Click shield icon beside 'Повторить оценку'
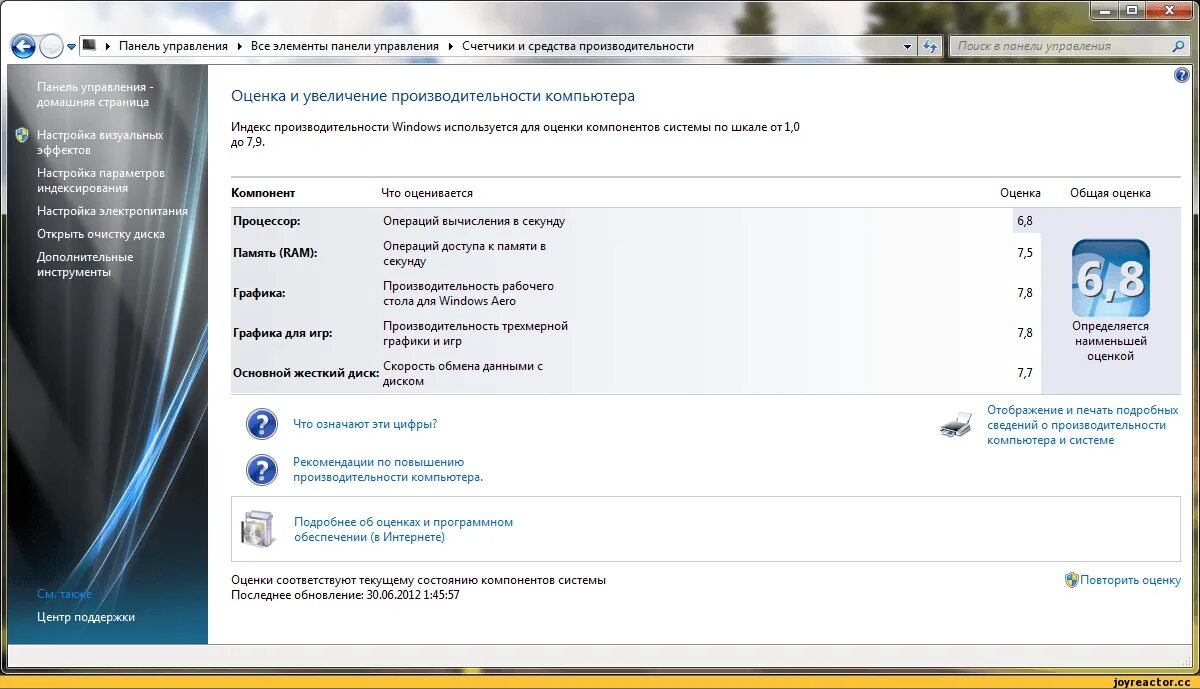This screenshot has height=689, width=1200. (1072, 580)
